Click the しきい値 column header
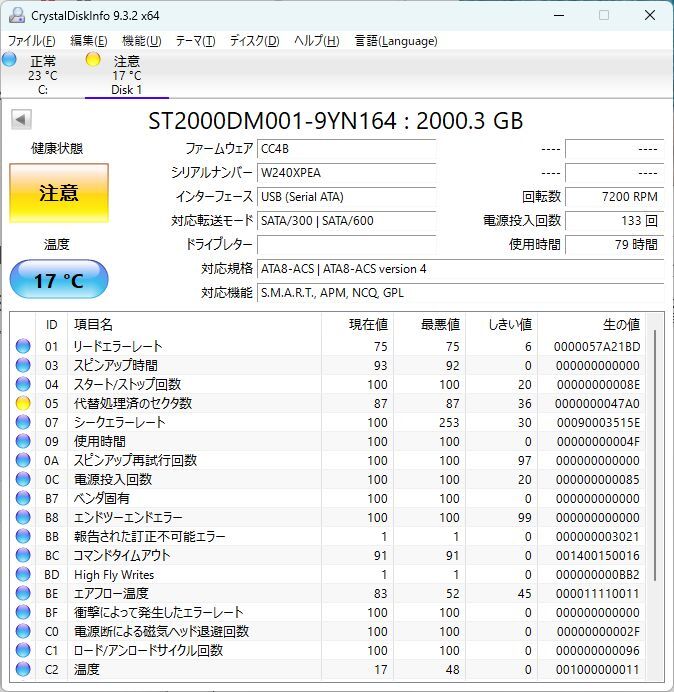 click(501, 324)
